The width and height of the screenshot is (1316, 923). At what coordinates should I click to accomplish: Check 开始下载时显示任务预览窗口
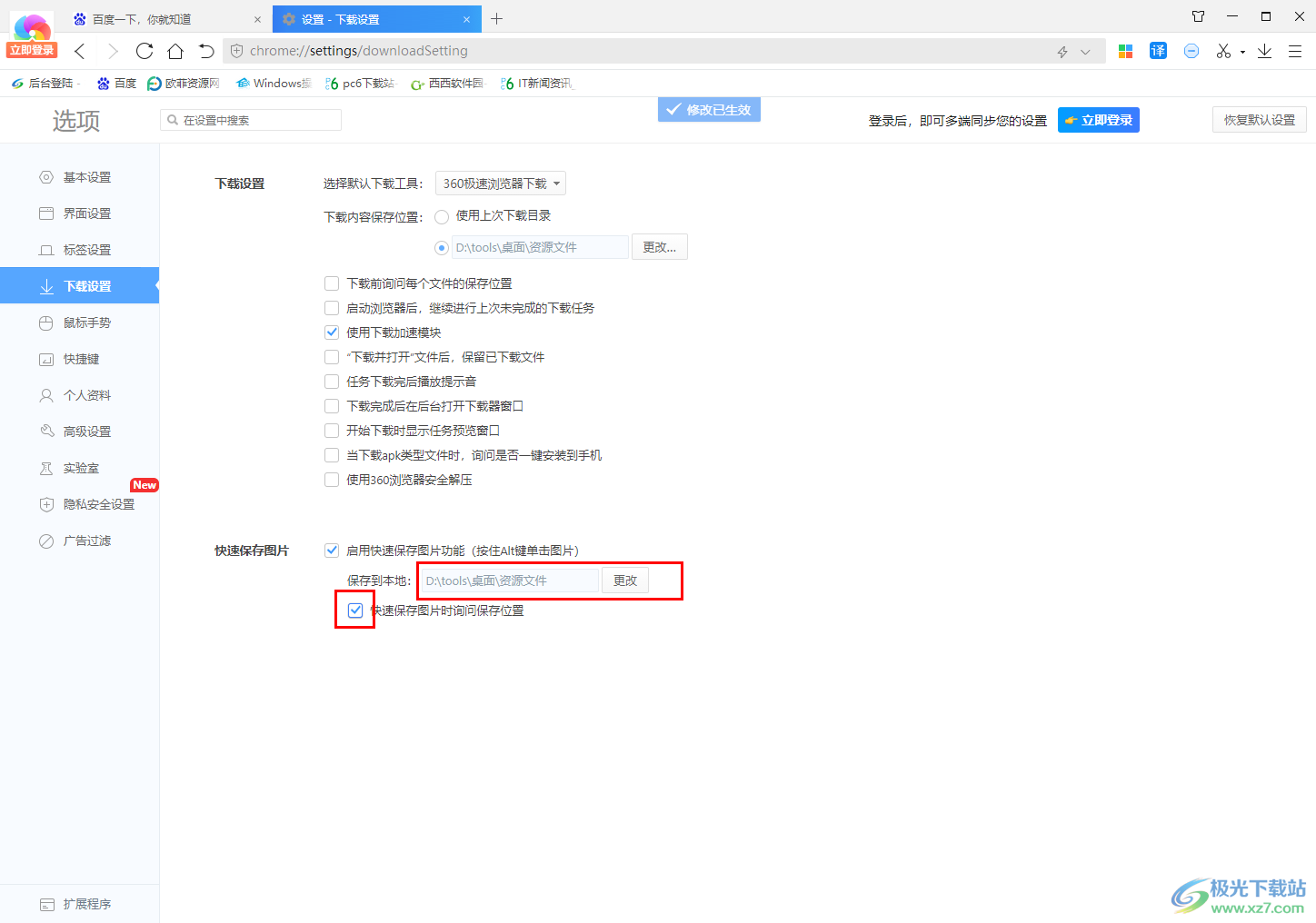(x=332, y=431)
